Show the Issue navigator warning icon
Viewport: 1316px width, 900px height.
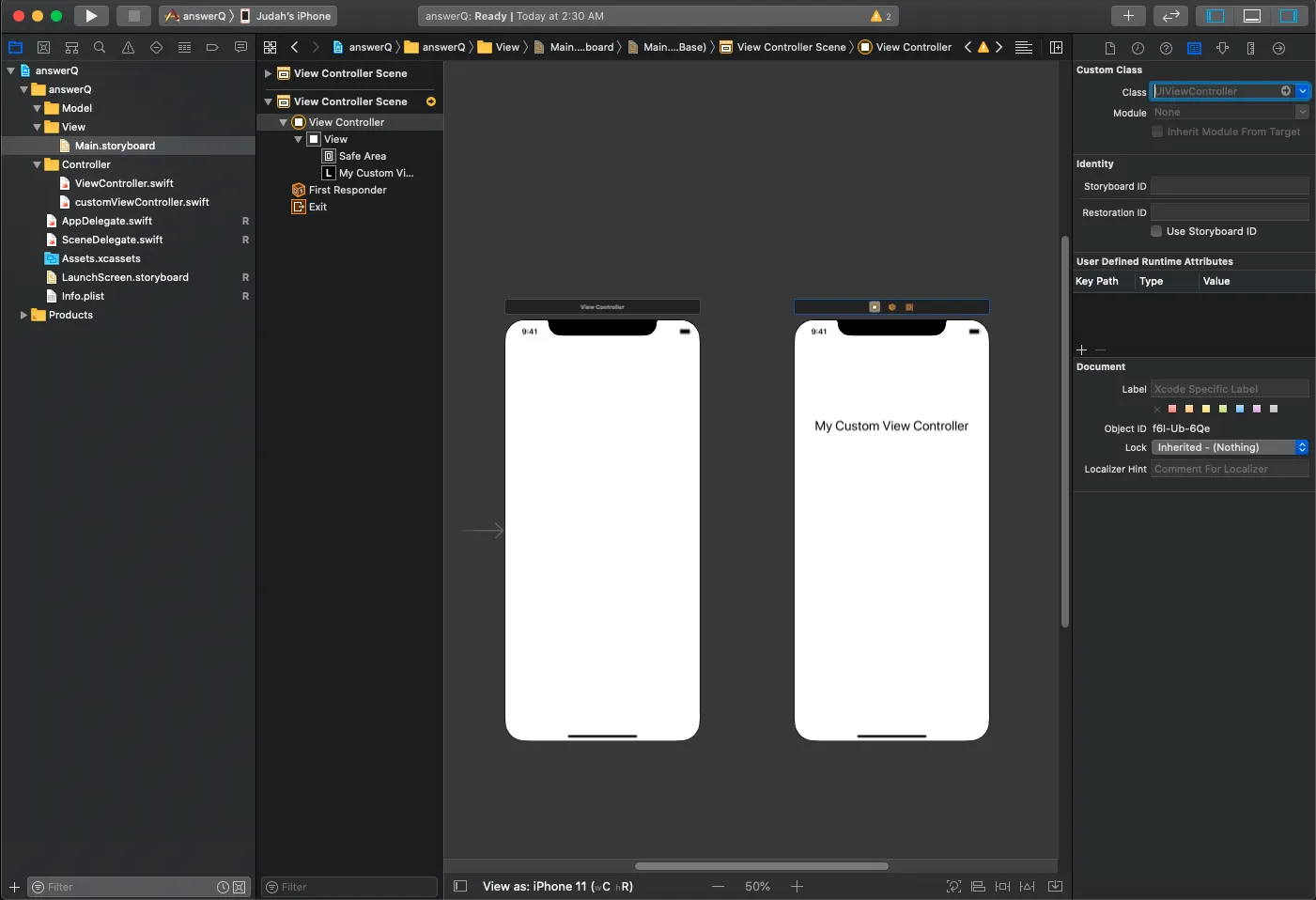pyautogui.click(x=128, y=47)
